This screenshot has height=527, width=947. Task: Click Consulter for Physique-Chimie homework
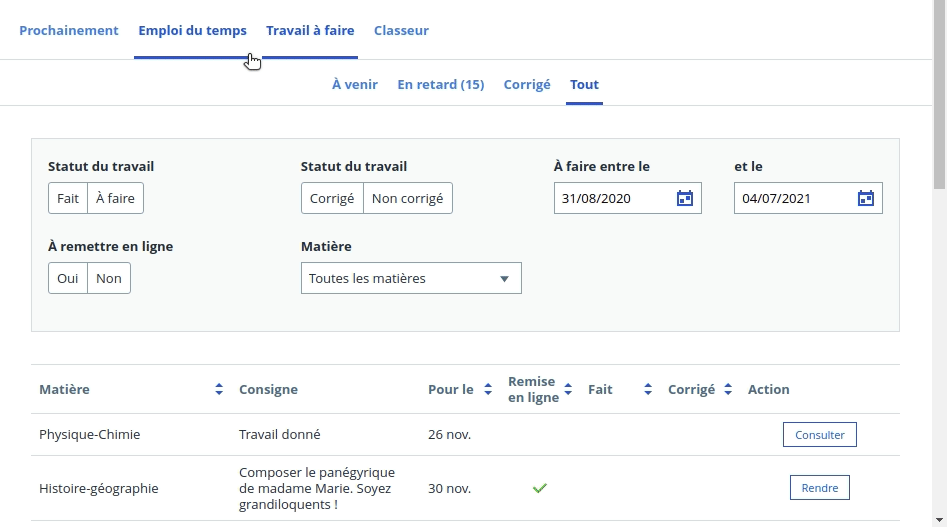coord(820,435)
